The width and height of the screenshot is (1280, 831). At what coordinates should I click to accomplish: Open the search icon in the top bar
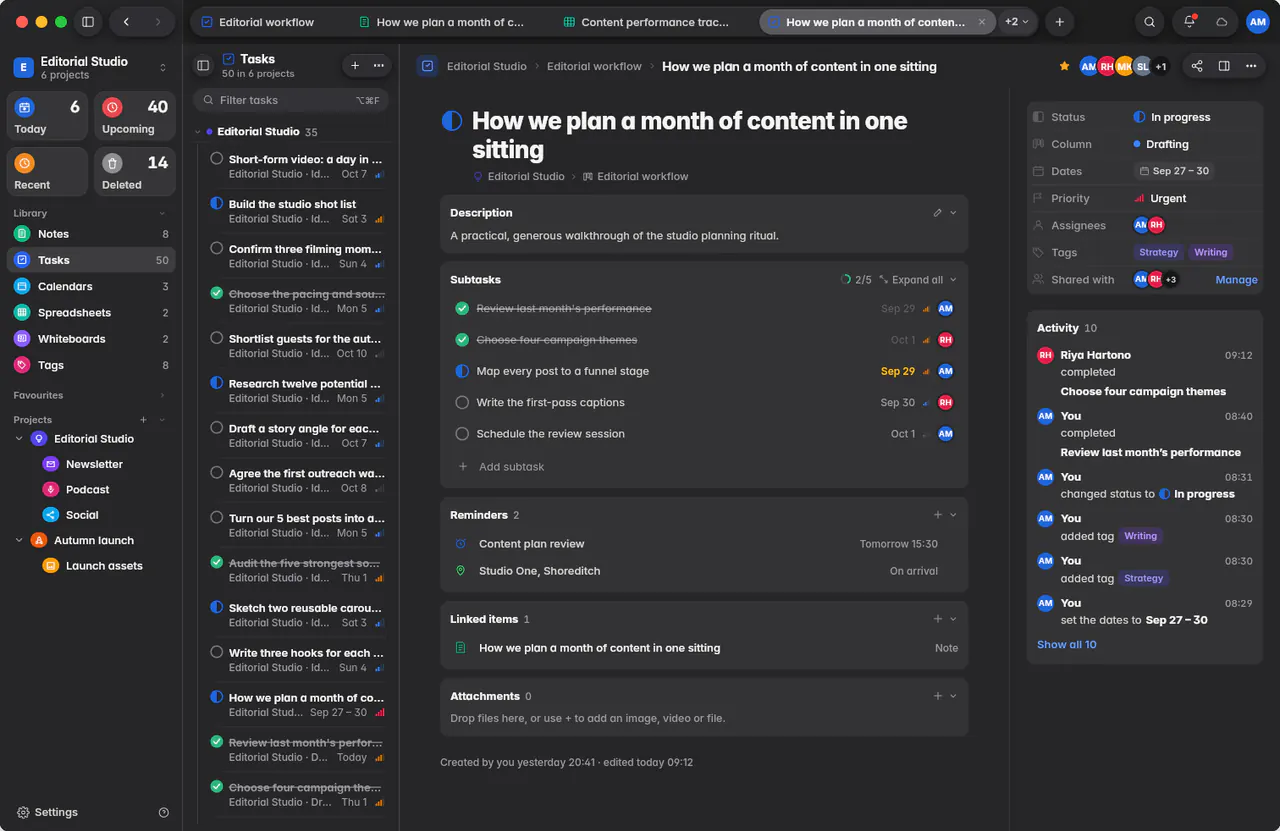(1150, 22)
